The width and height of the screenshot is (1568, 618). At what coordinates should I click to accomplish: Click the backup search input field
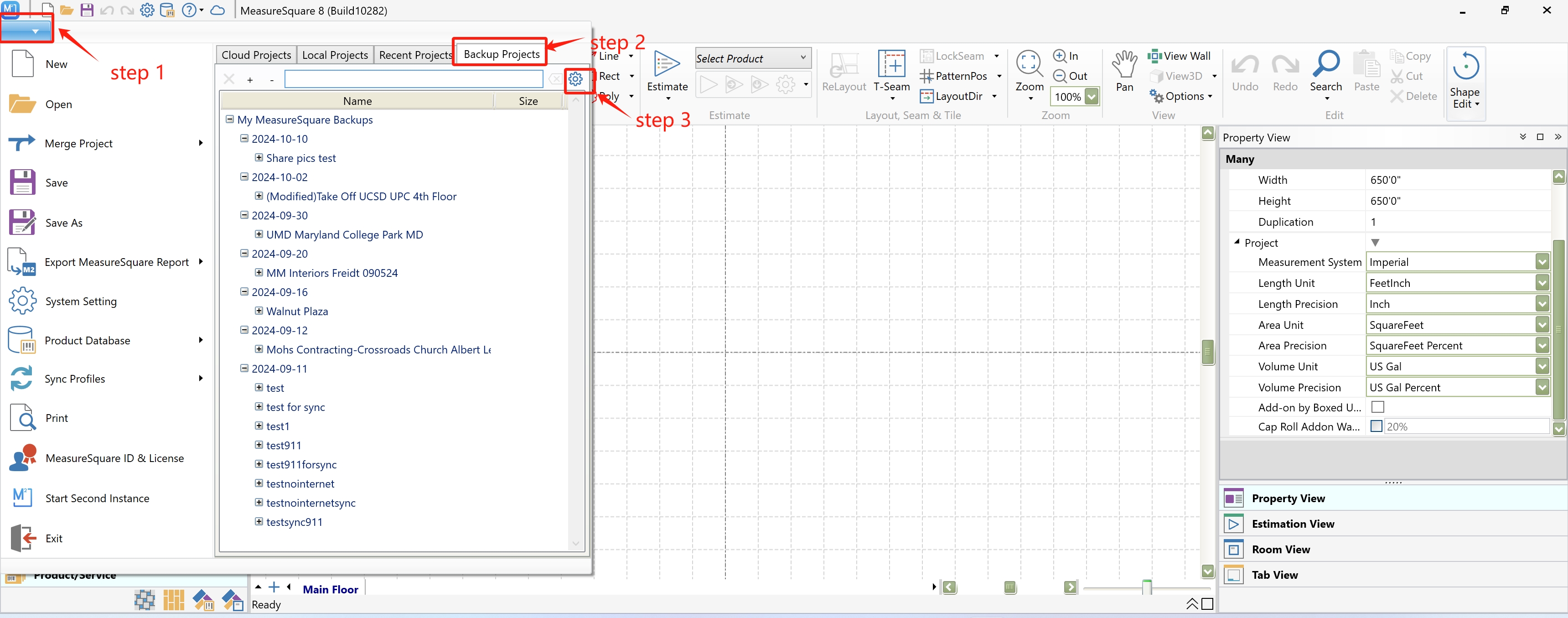413,79
